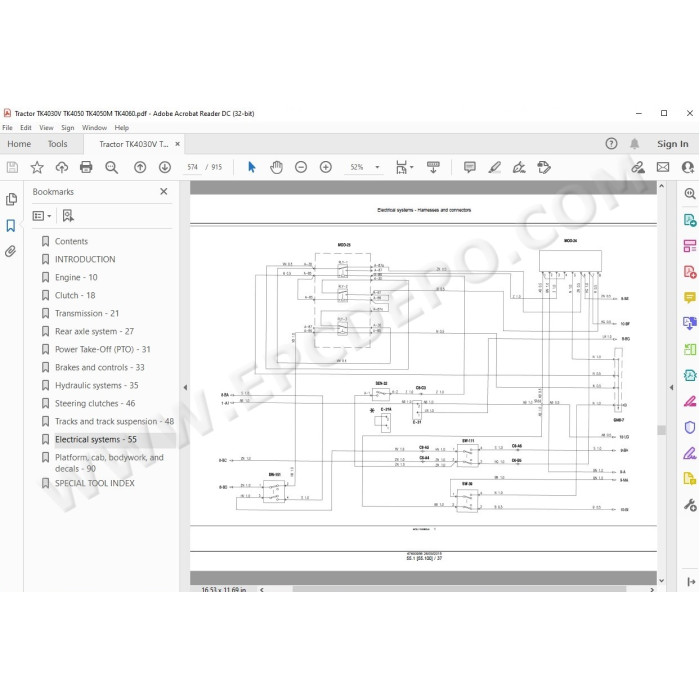
Task: Zoom in with the plus button
Action: pos(326,167)
